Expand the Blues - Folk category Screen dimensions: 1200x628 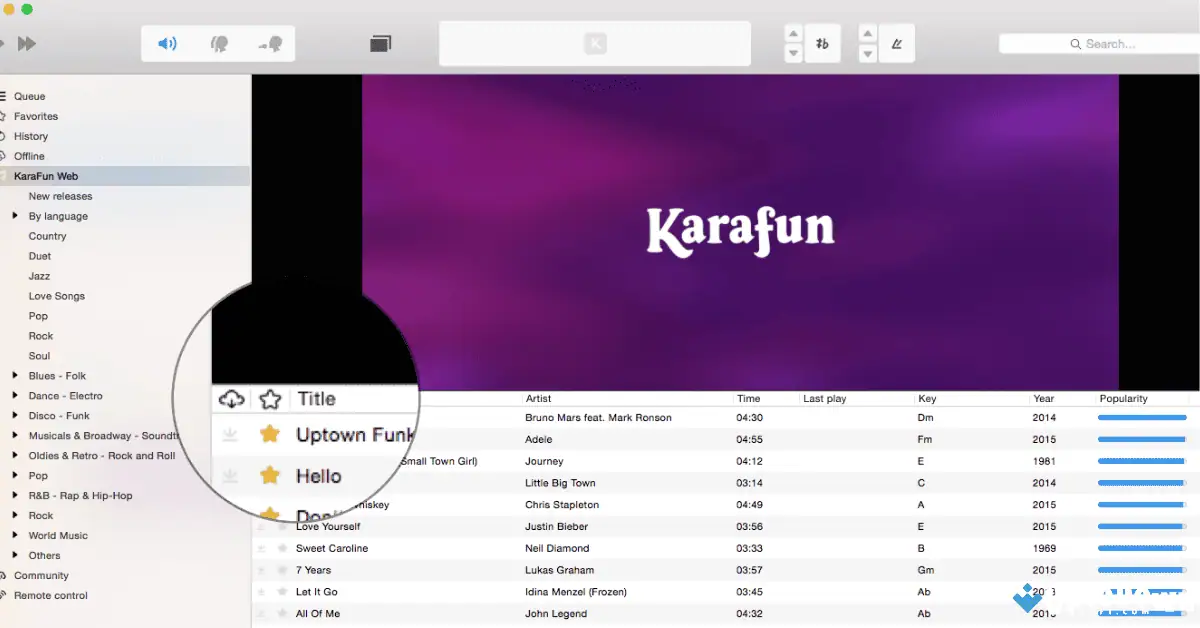[13, 376]
